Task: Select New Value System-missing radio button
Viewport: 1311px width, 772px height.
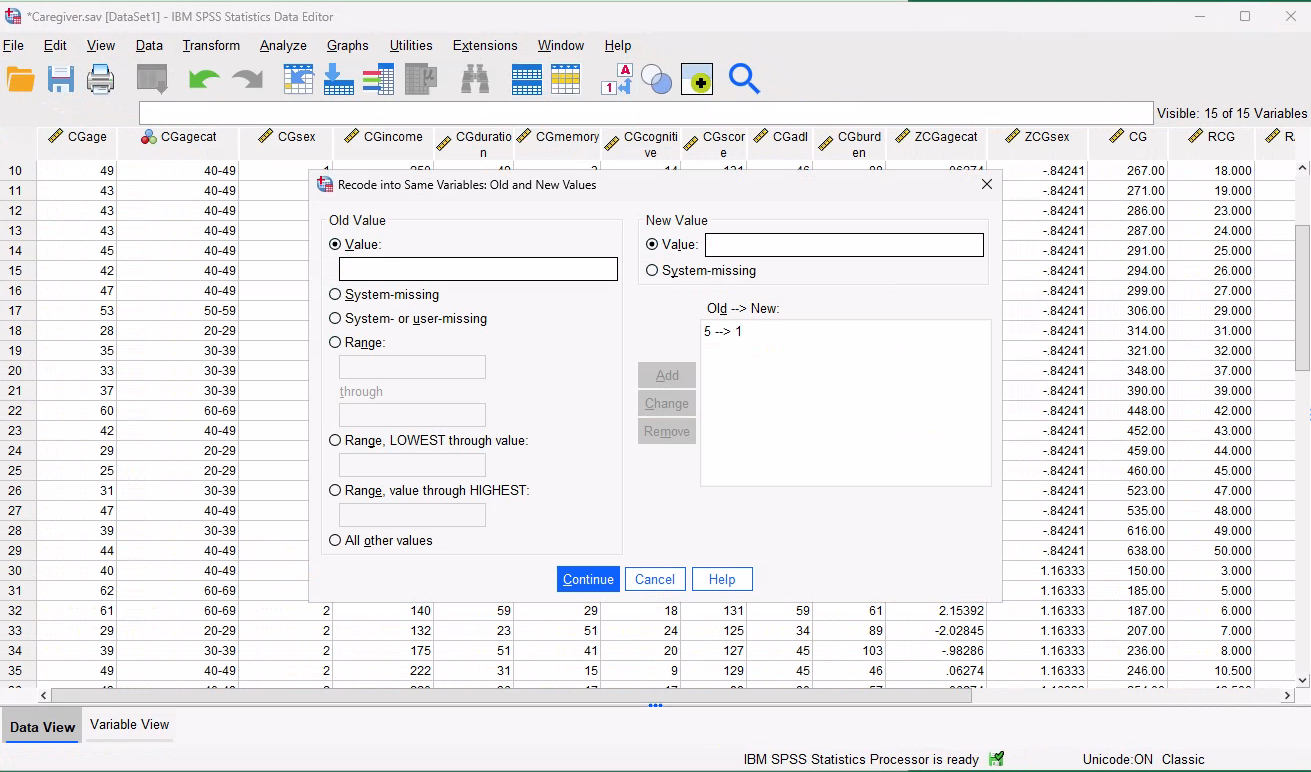Action: 653,271
